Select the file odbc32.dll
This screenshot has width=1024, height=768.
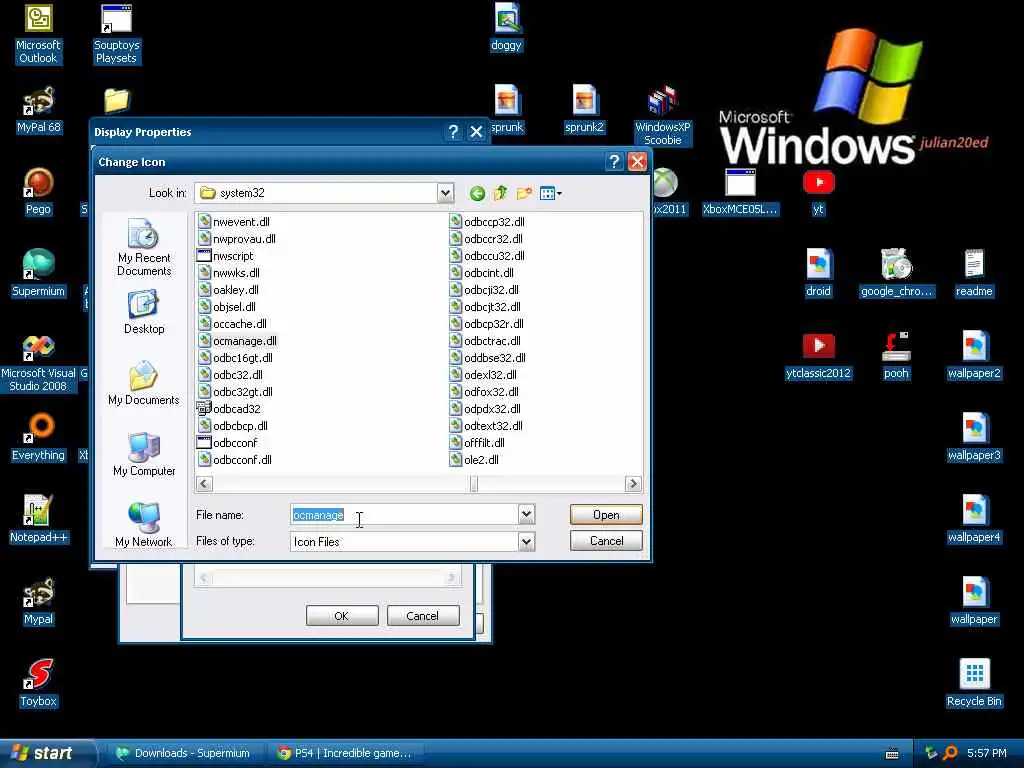pyautogui.click(x=231, y=375)
